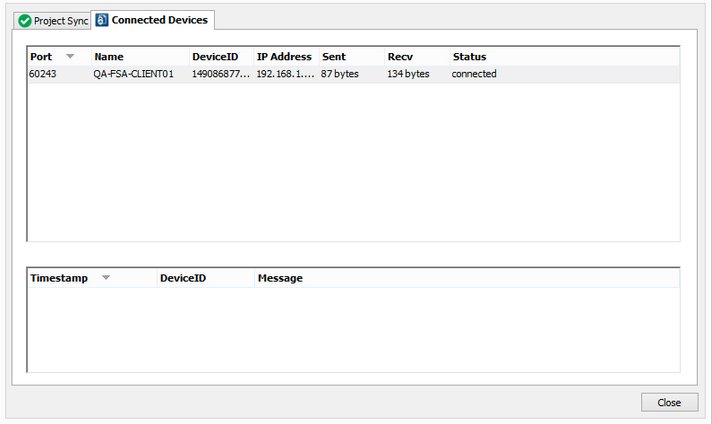712x424 pixels.
Task: Click the Name column header
Action: [109, 57]
